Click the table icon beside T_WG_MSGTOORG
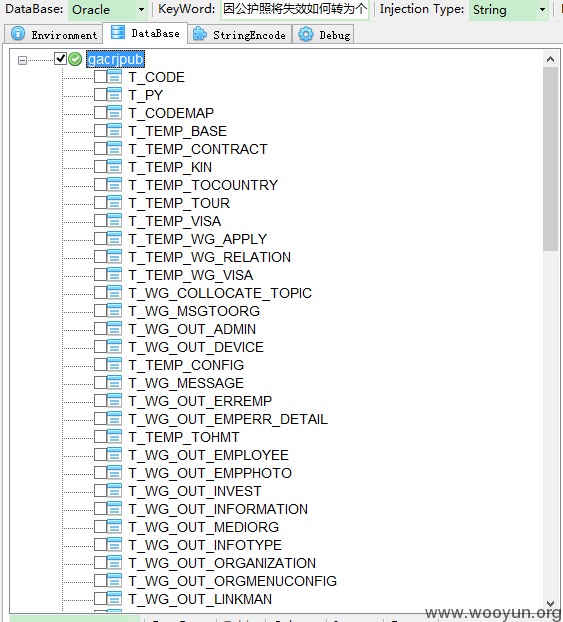The height and width of the screenshot is (622, 563). click(115, 311)
